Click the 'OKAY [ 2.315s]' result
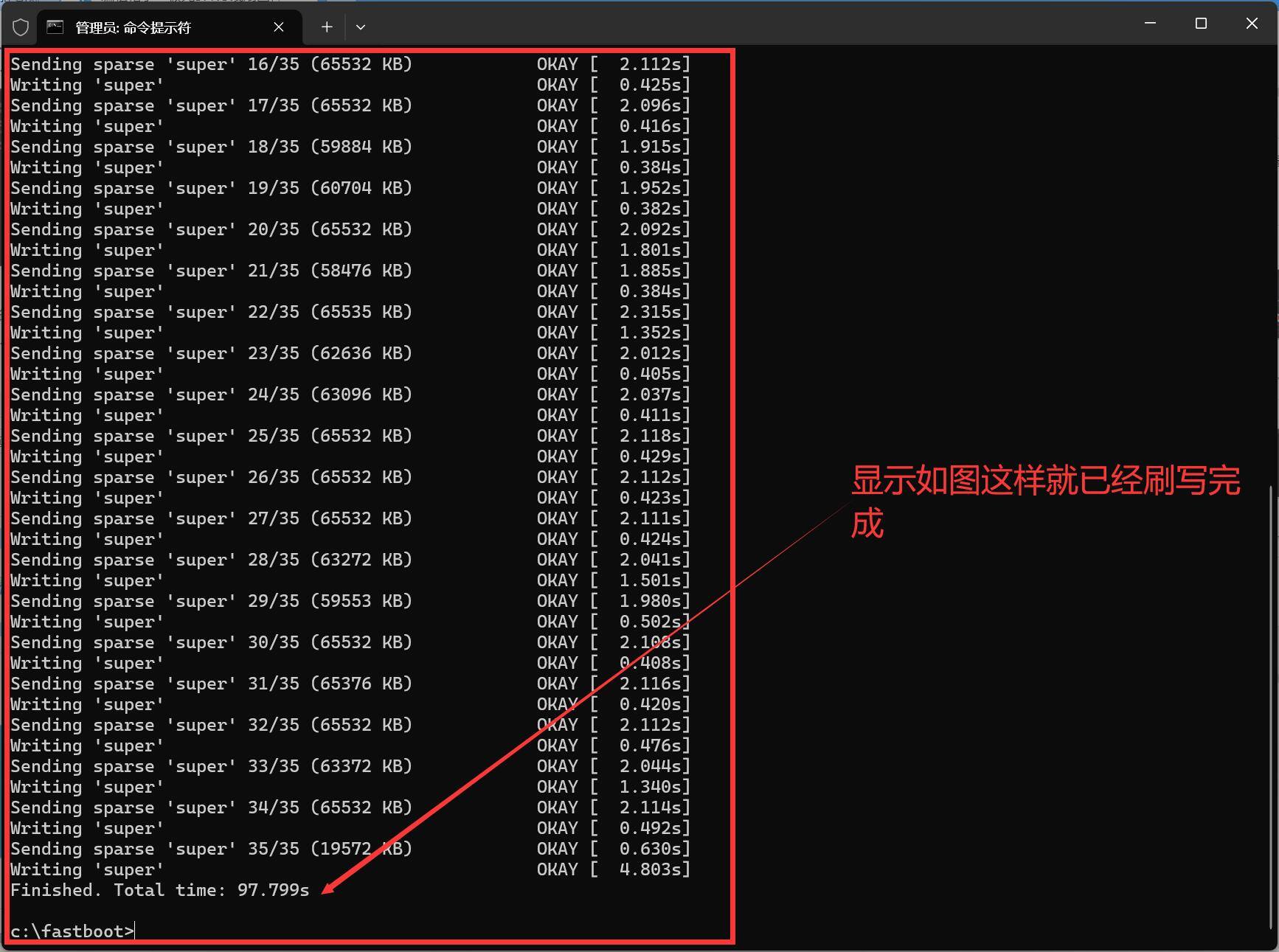The image size is (1279, 952). click(x=614, y=312)
